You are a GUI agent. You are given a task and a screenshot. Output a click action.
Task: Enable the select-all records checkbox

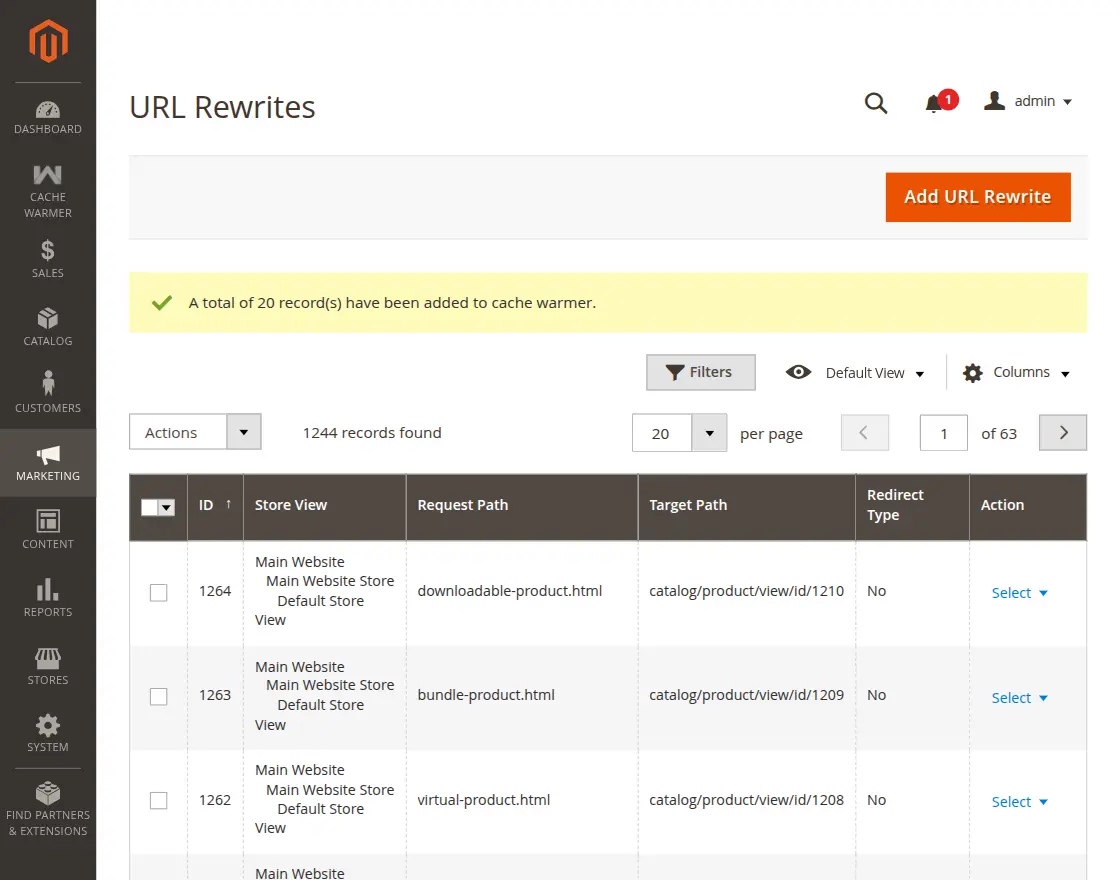[153, 507]
